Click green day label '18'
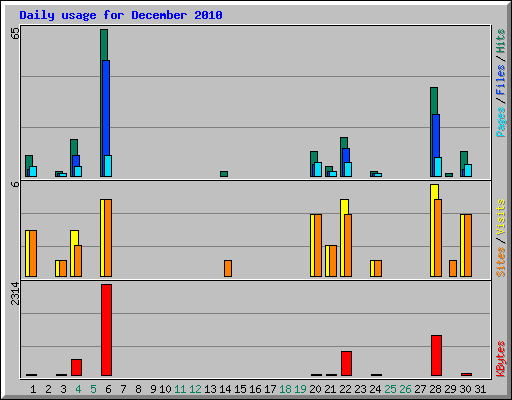 [285, 389]
